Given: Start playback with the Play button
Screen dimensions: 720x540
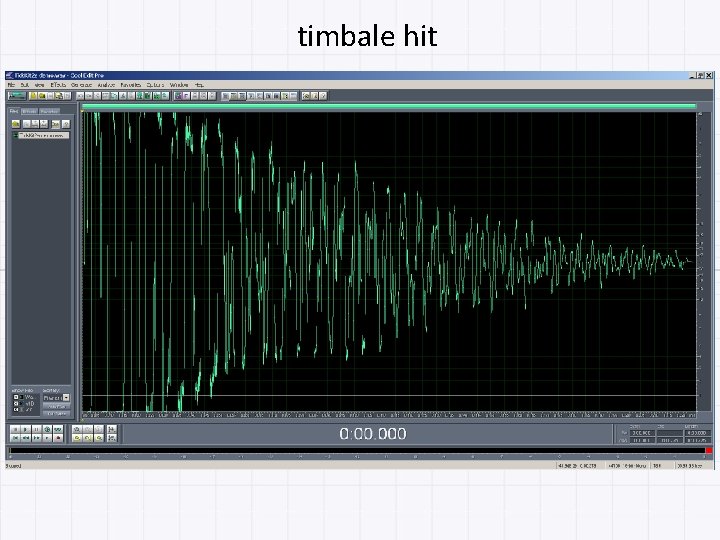Looking at the screenshot, I should (x=26, y=429).
